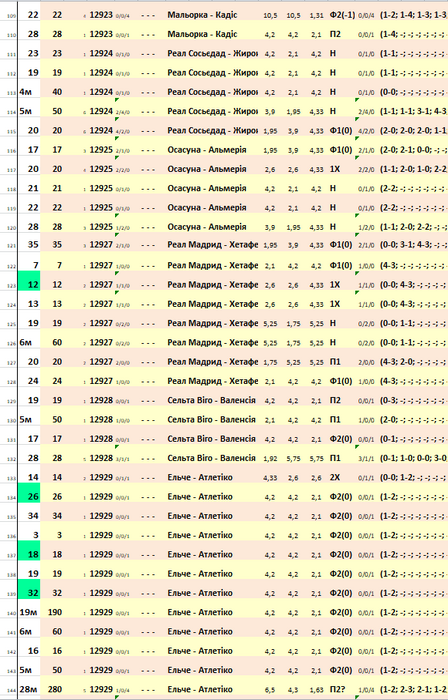Image resolution: width=448 pixels, height=700 pixels.
Task: Select odds cell 1,95 in row 114
Action: tap(293, 112)
